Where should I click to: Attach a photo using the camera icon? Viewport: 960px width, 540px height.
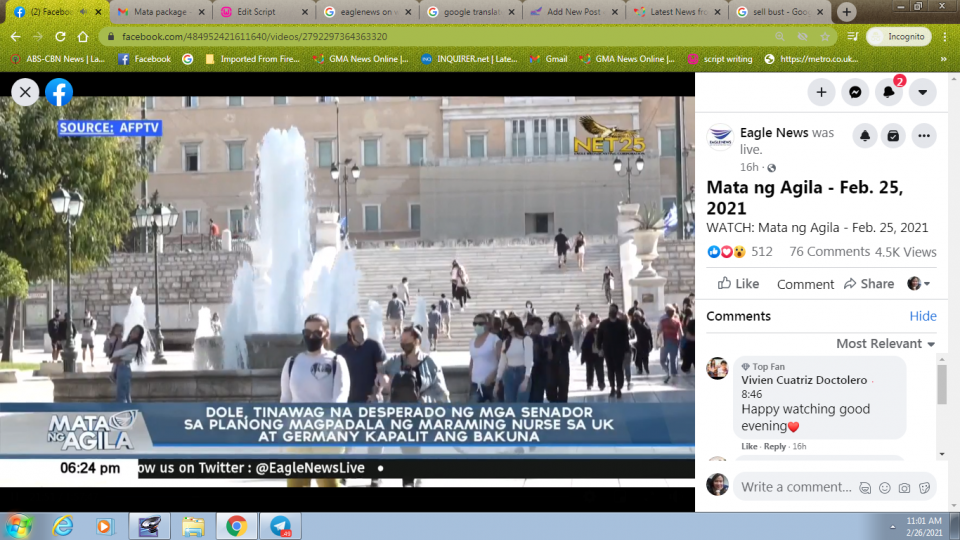tap(905, 488)
